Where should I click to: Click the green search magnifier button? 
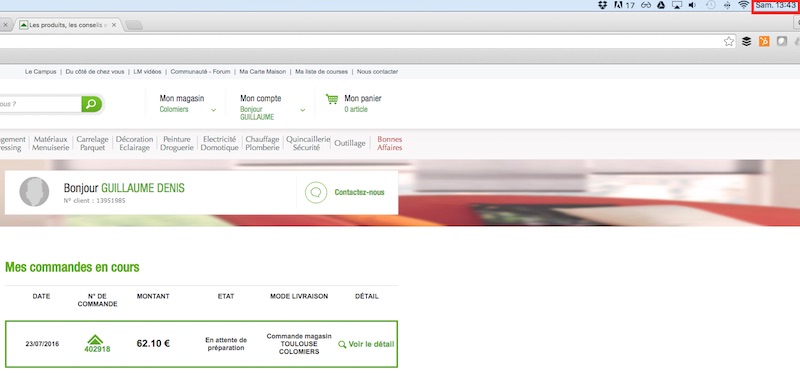[x=91, y=104]
